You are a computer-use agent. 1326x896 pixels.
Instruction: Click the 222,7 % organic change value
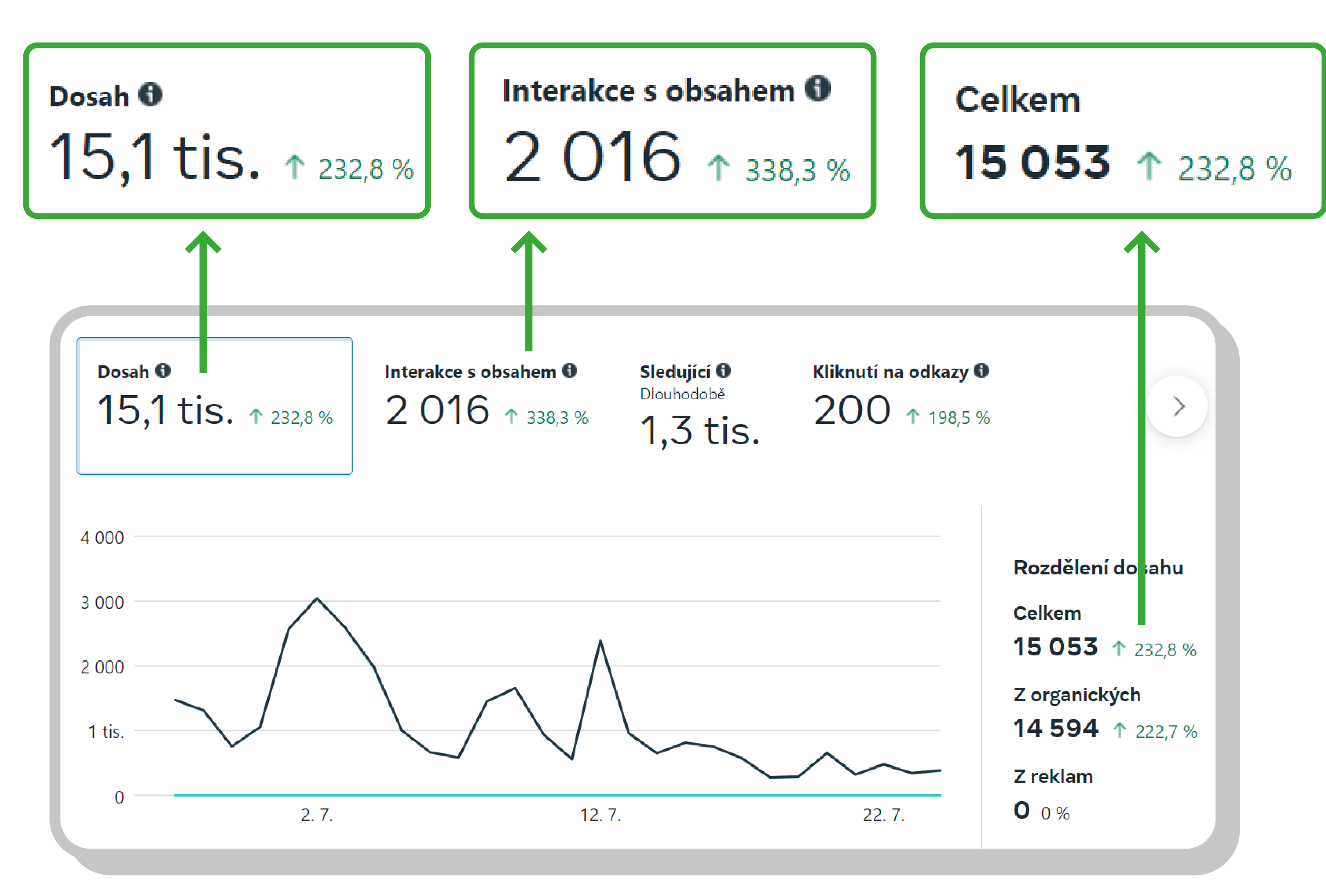[x=1166, y=732]
